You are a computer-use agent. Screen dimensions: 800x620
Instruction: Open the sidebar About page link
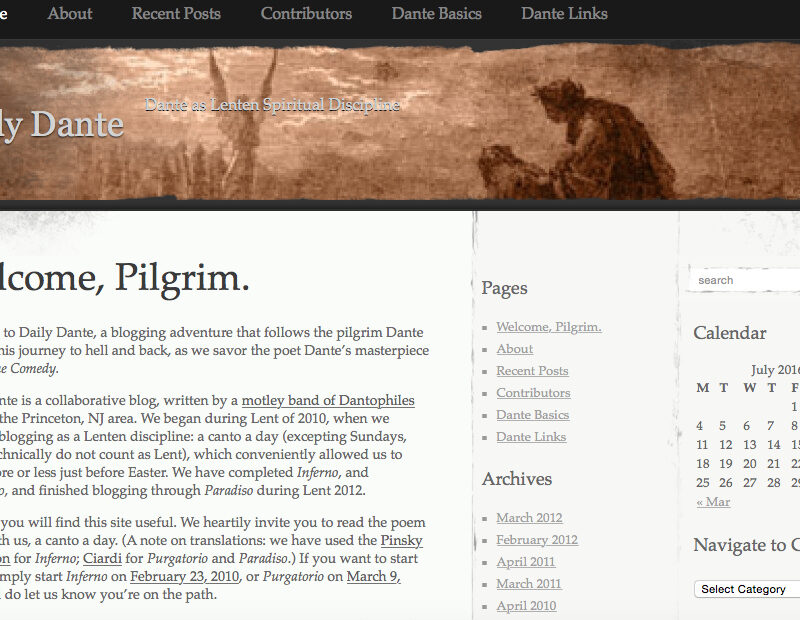tap(515, 349)
